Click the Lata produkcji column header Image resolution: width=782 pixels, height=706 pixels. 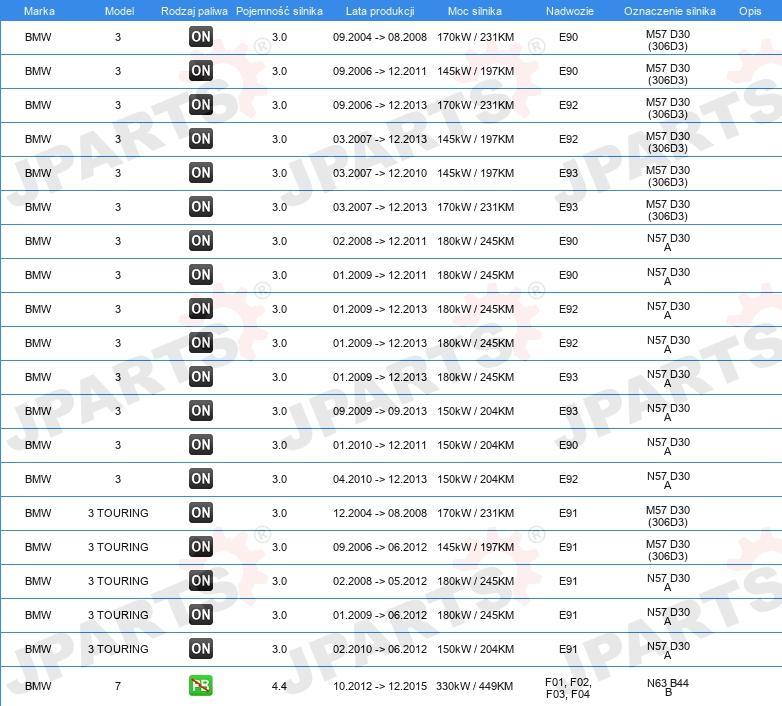point(380,11)
